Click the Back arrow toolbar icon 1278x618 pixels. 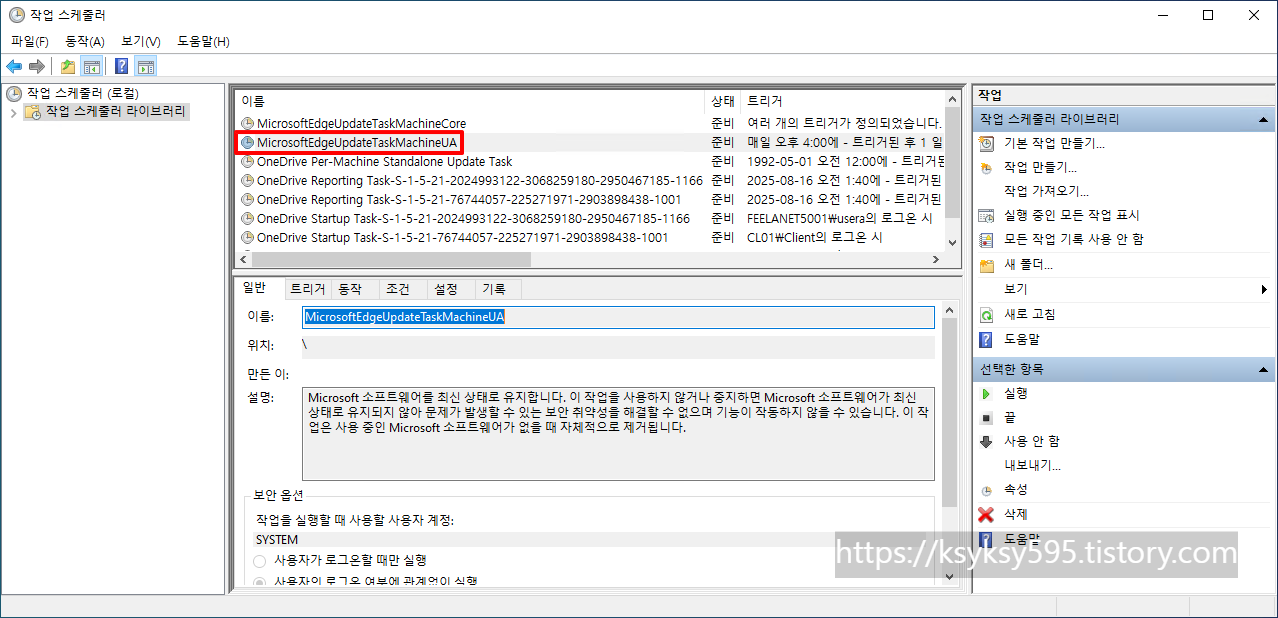14,67
